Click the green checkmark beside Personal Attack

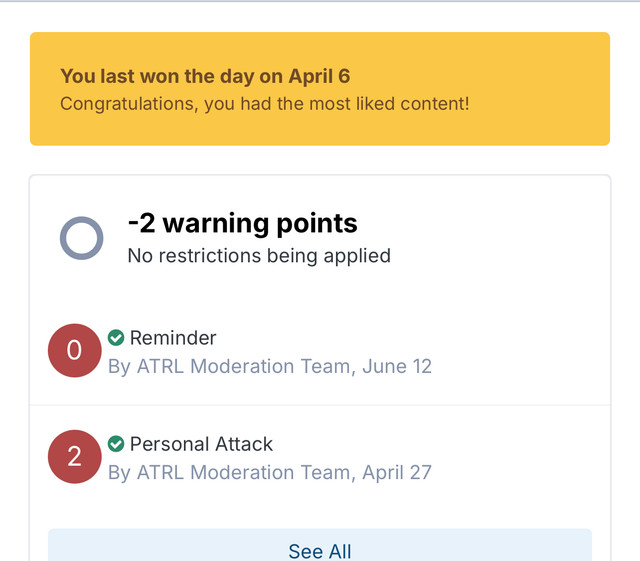click(116, 444)
